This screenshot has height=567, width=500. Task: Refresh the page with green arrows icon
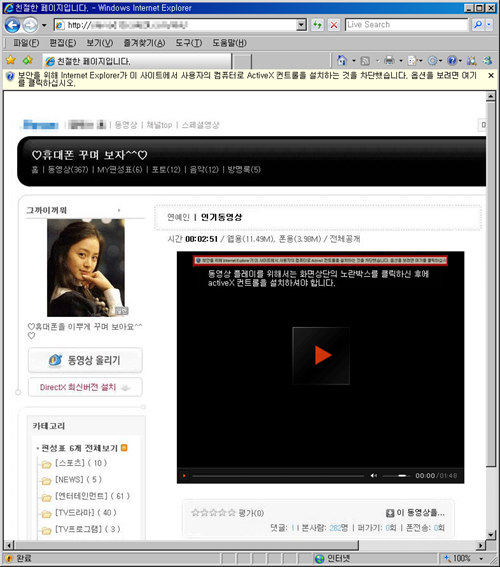pyautogui.click(x=317, y=25)
